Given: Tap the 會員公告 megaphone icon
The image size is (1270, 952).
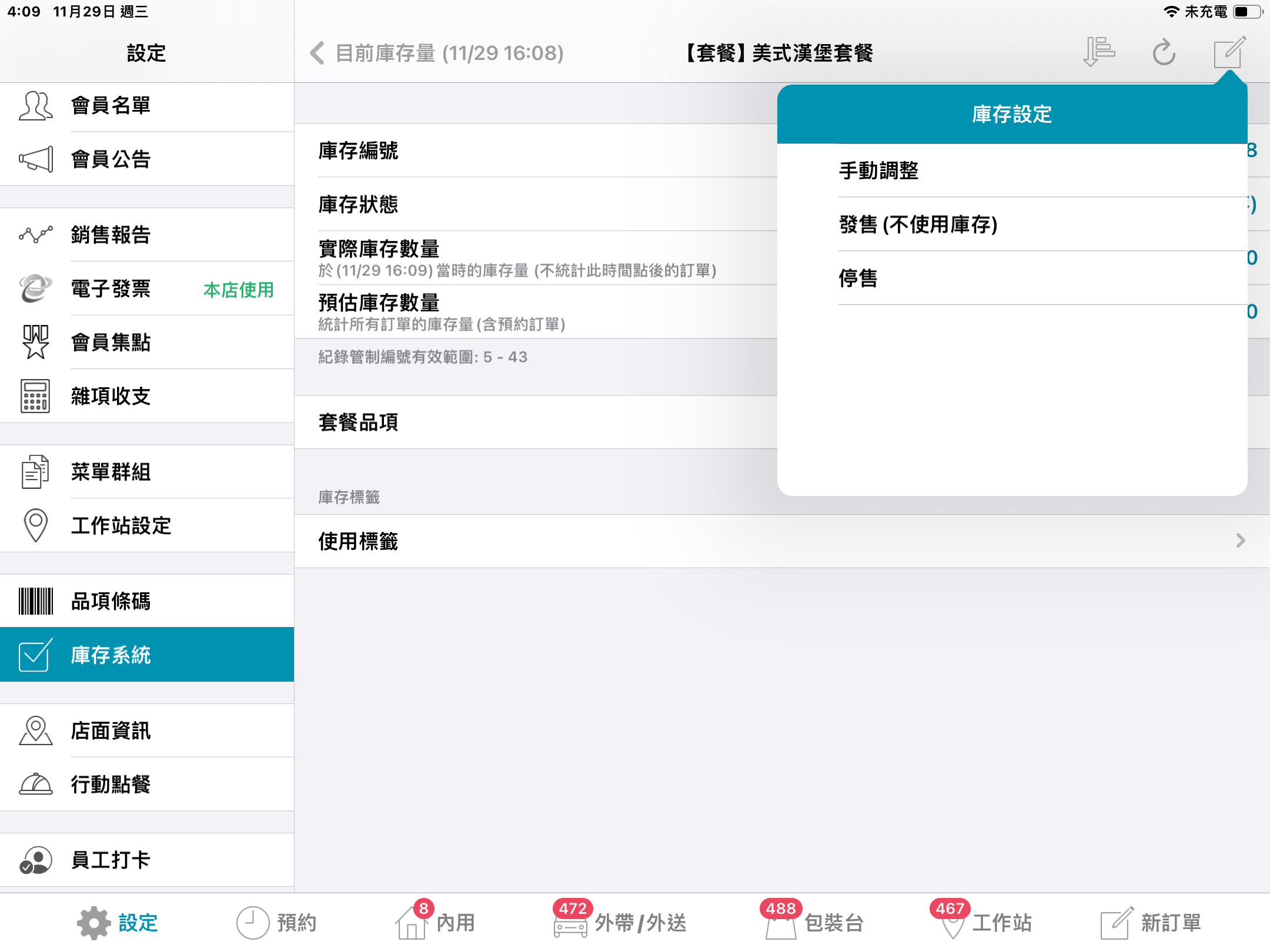Looking at the screenshot, I should [35, 159].
